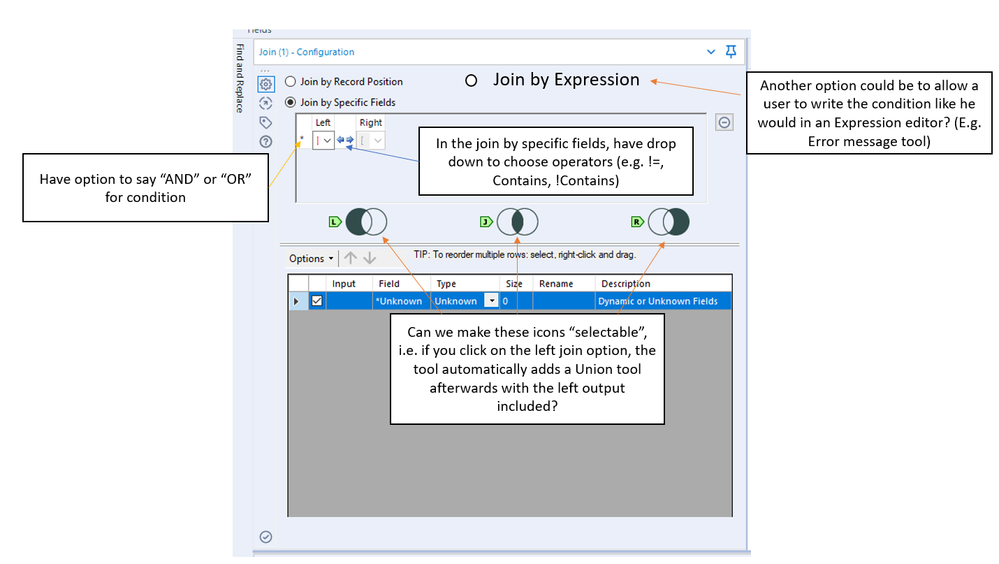The image size is (999, 564).
Task: Click the Right join column header
Action: [x=371, y=122]
